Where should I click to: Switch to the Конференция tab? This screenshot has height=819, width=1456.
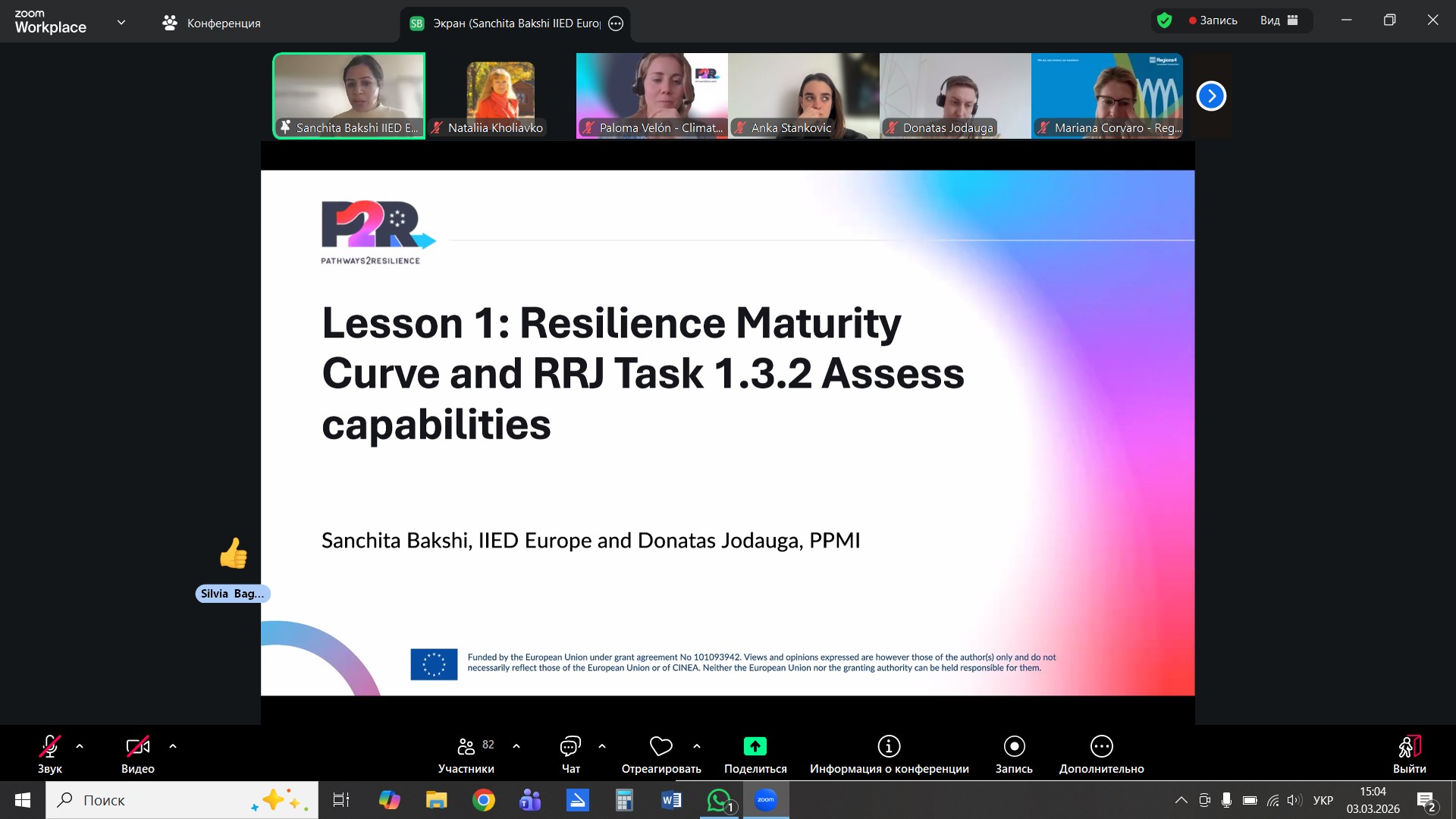click(212, 23)
